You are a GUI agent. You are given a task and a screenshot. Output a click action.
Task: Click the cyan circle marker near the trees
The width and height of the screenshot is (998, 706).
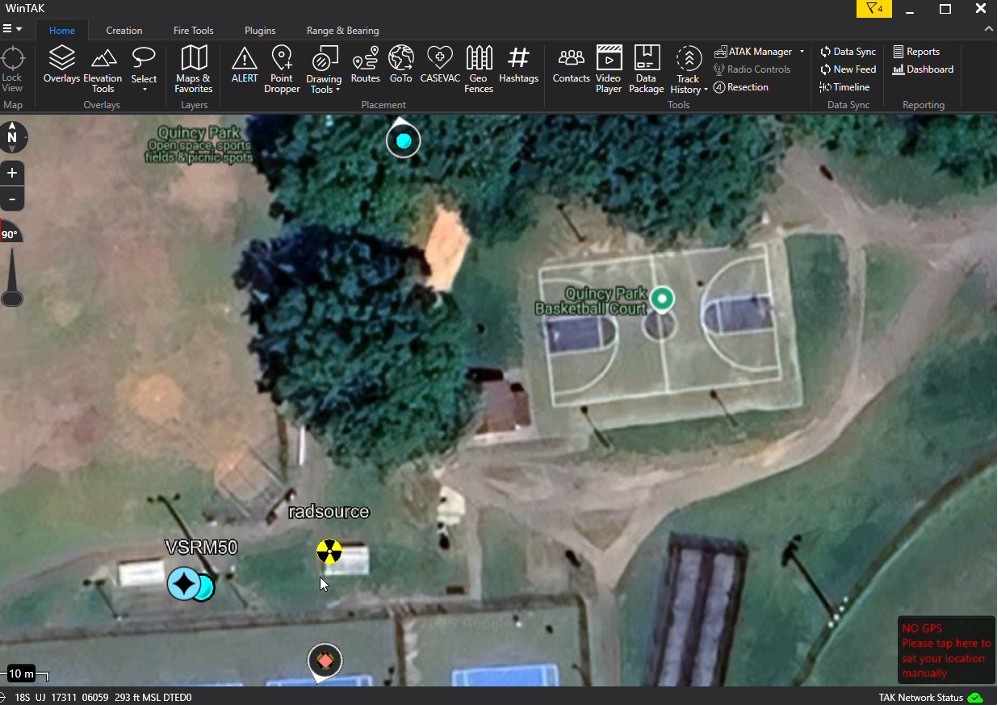(x=404, y=141)
